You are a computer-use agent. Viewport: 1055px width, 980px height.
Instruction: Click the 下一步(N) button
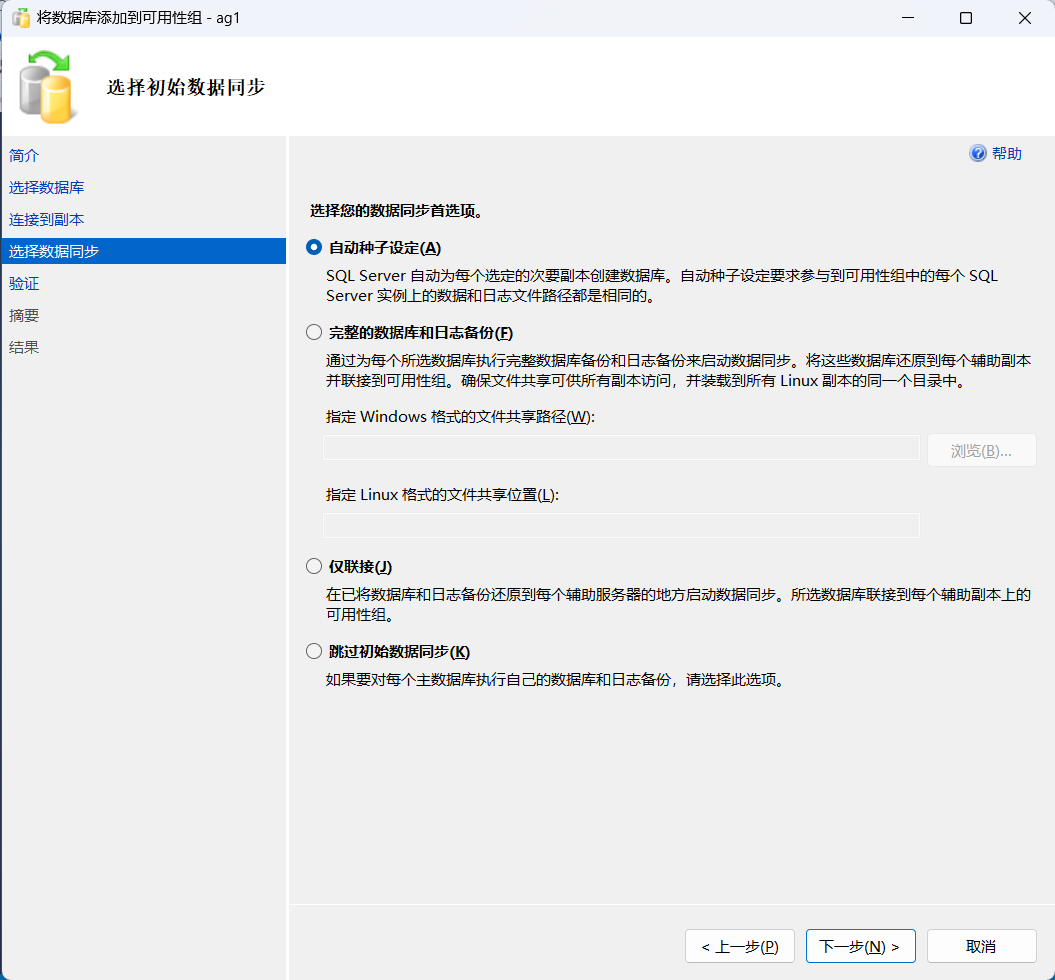(x=861, y=946)
